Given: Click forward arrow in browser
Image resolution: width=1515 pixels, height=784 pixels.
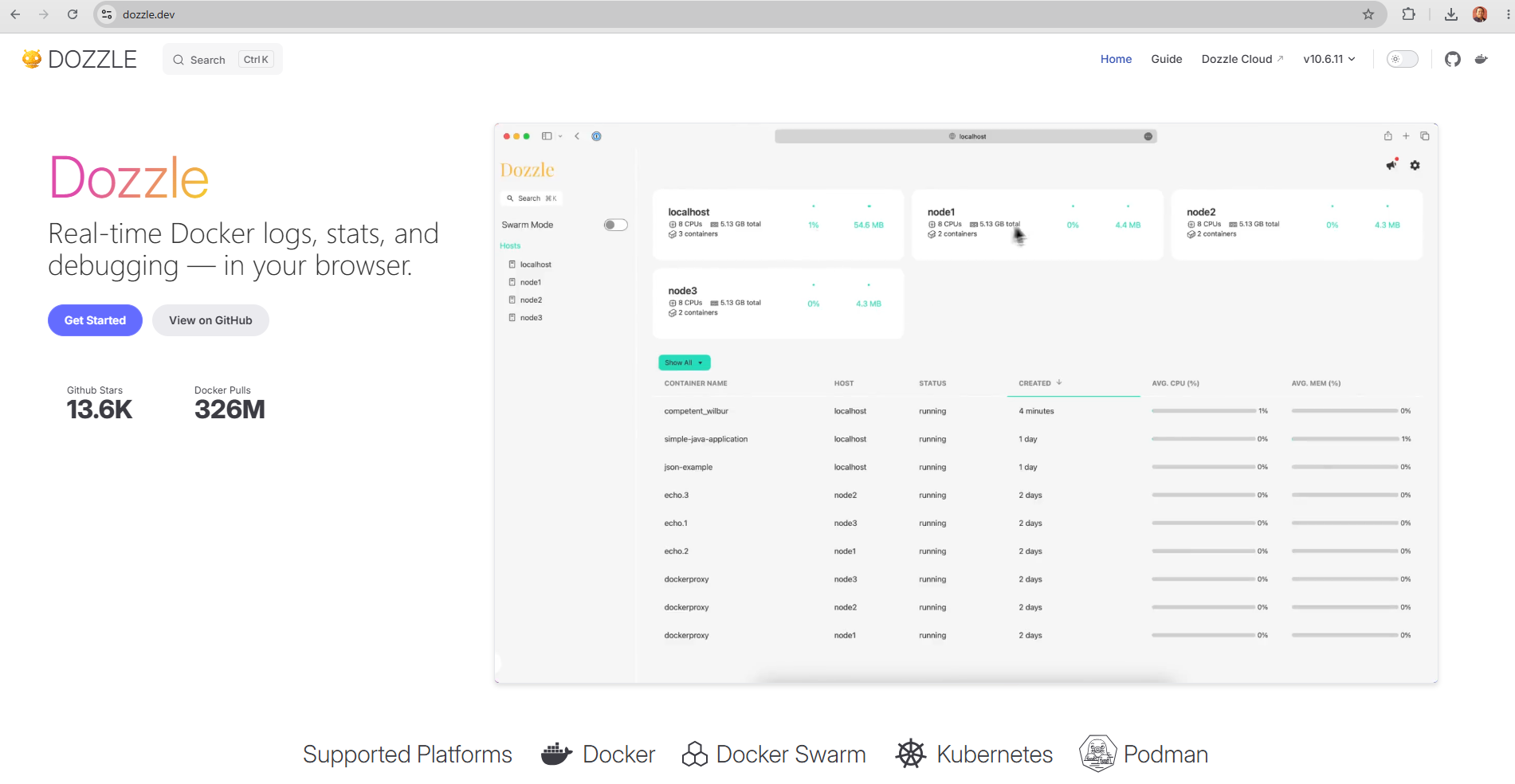Looking at the screenshot, I should (x=44, y=14).
